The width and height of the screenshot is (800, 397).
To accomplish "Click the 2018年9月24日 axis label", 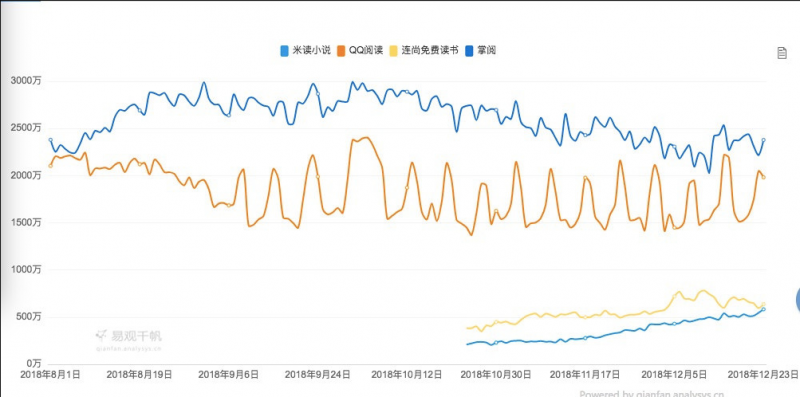I will tap(317, 375).
